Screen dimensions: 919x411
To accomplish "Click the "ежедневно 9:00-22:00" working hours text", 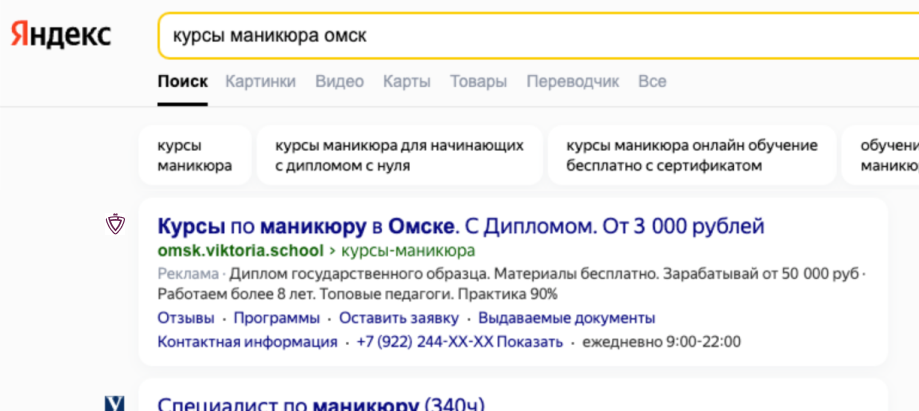I will (x=661, y=342).
